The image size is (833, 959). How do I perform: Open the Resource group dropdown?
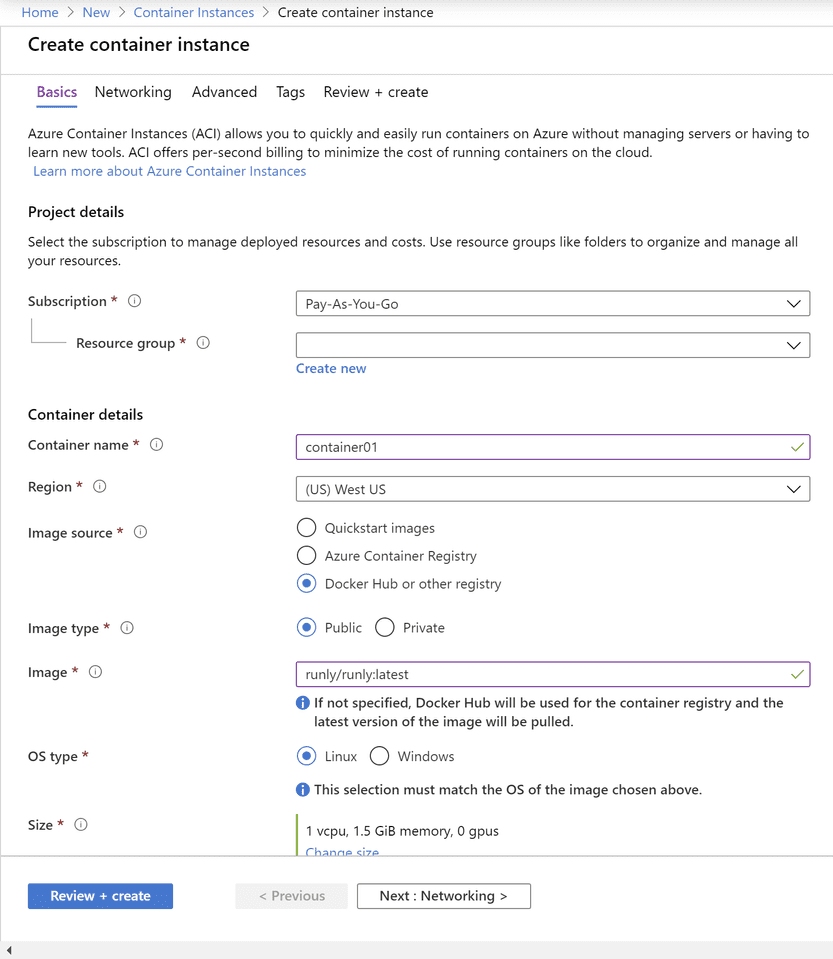(x=553, y=345)
